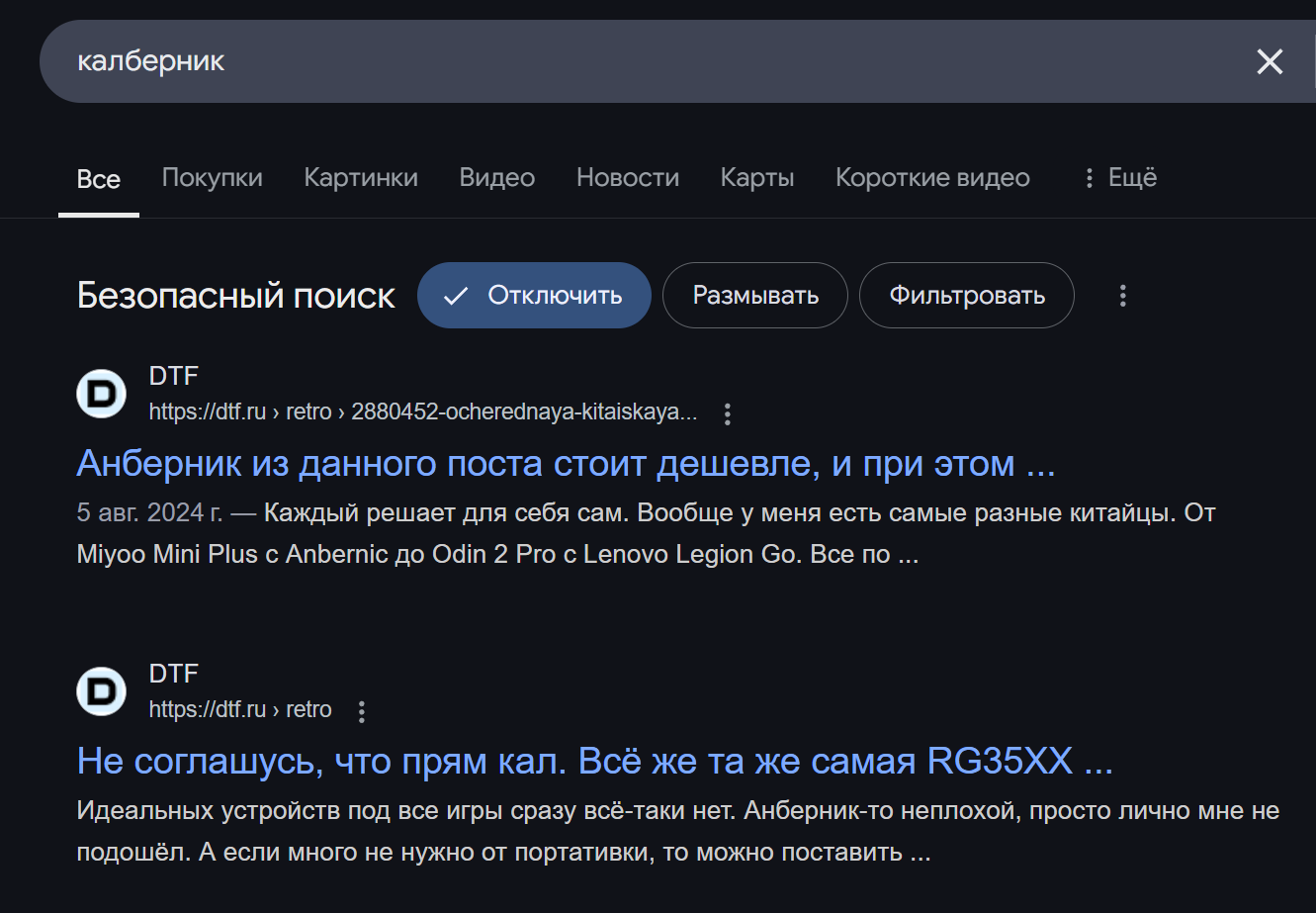Screen dimensions: 1316x913
Task: Click the 5 авг. 2024 г. date text
Action: tap(150, 513)
